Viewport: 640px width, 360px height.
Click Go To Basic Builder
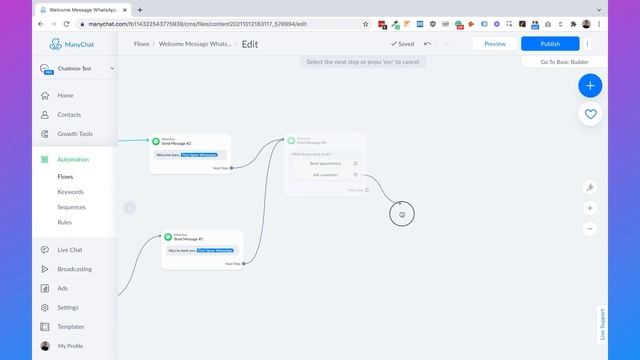[564, 62]
